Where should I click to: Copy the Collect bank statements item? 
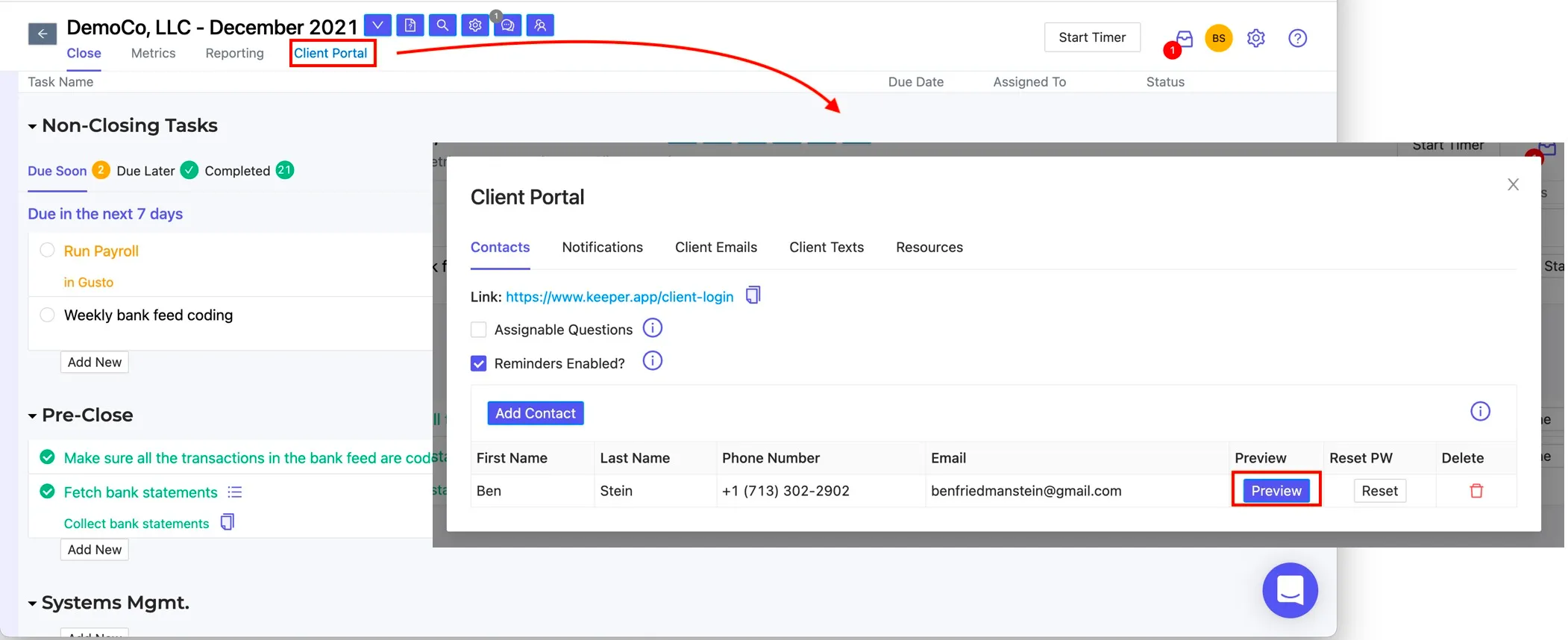coord(228,522)
